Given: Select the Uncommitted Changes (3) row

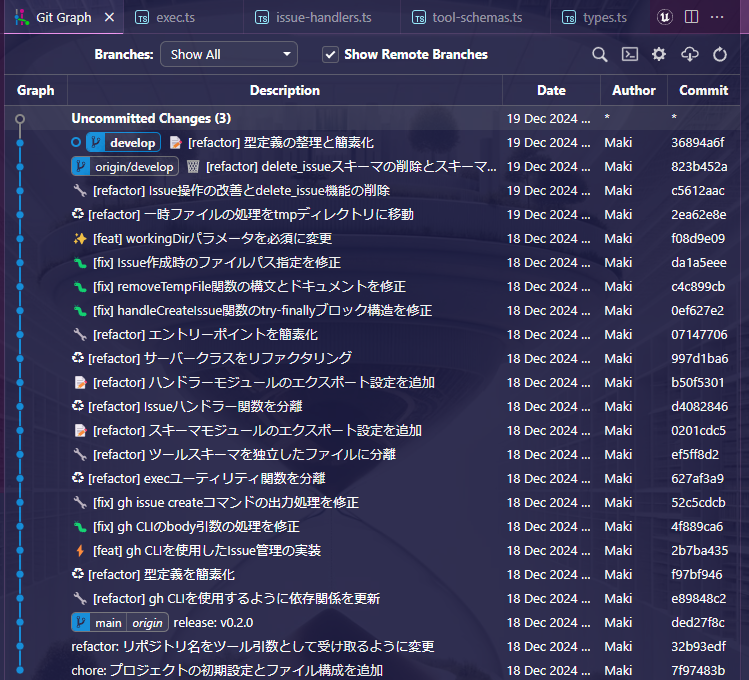Looking at the screenshot, I should (x=151, y=119).
